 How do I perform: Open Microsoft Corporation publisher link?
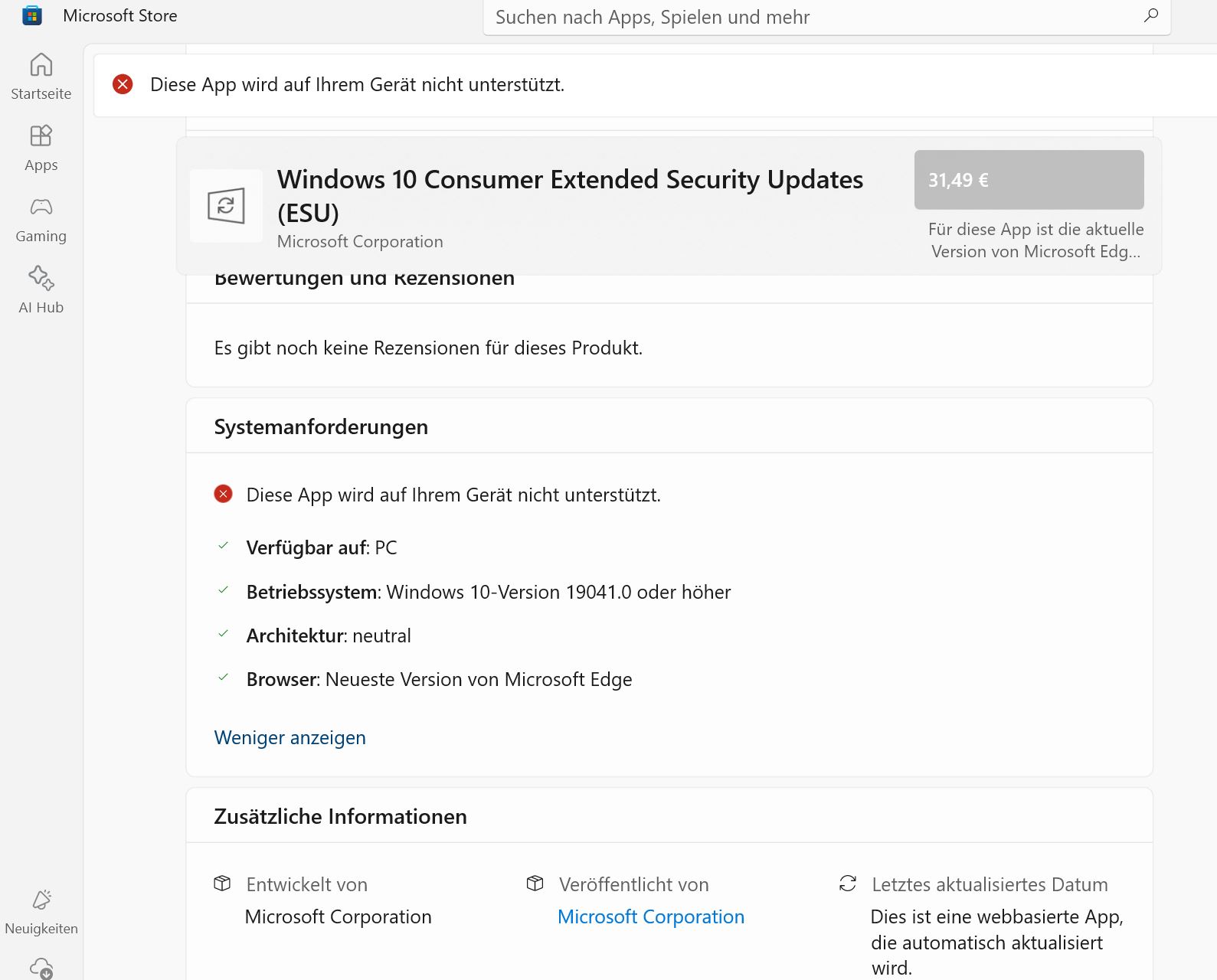tap(650, 916)
